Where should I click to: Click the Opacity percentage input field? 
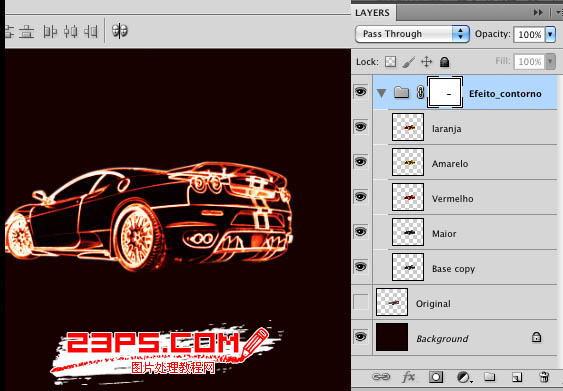[530, 34]
